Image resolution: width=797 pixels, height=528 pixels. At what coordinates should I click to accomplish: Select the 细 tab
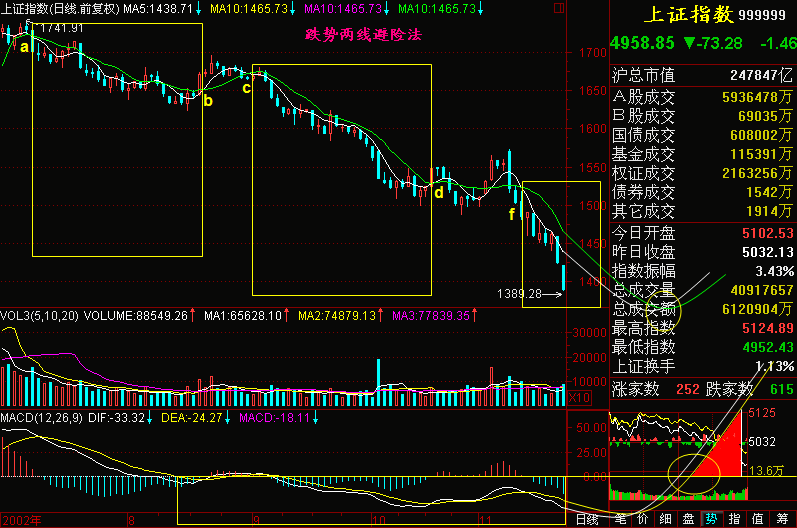[665, 519]
